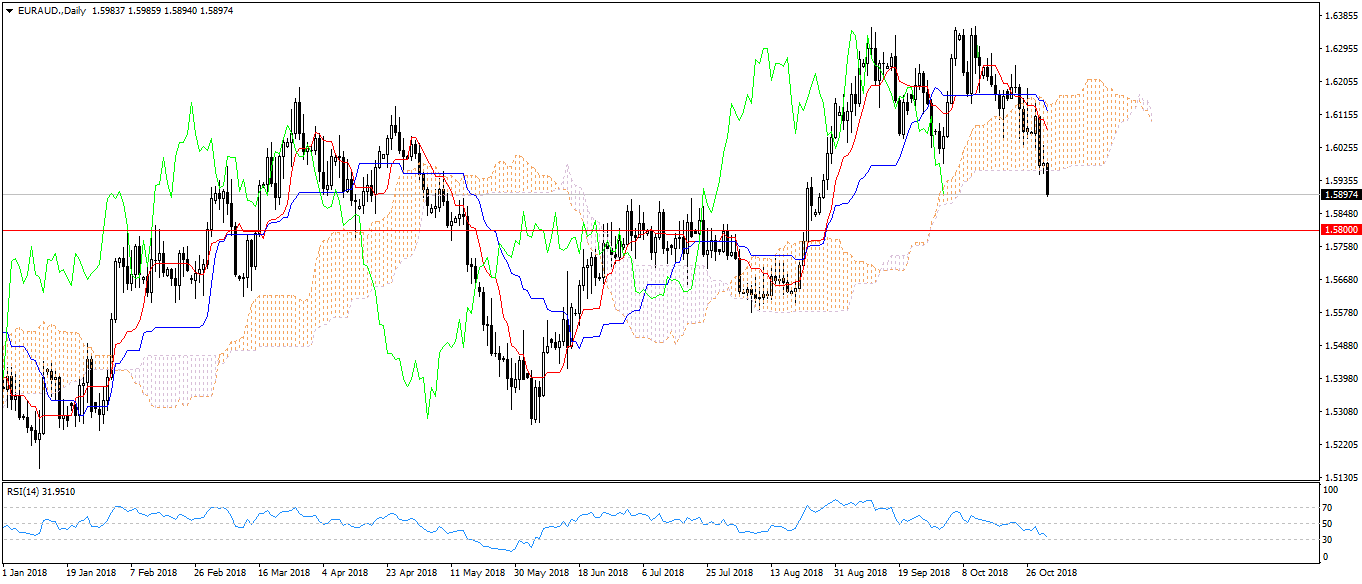Click the 1.6295 price axis label
Screen dimensions: 1362x584
pyautogui.click(x=1340, y=49)
